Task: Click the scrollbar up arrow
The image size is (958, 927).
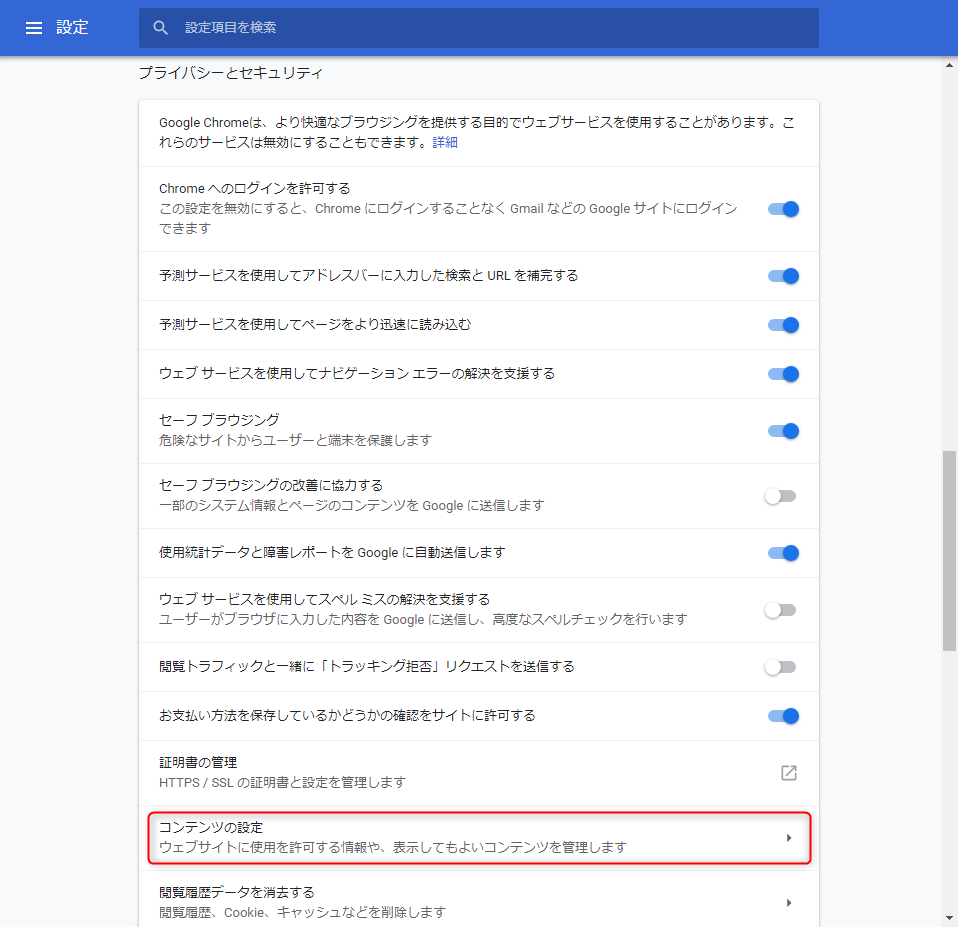Action: (x=949, y=65)
